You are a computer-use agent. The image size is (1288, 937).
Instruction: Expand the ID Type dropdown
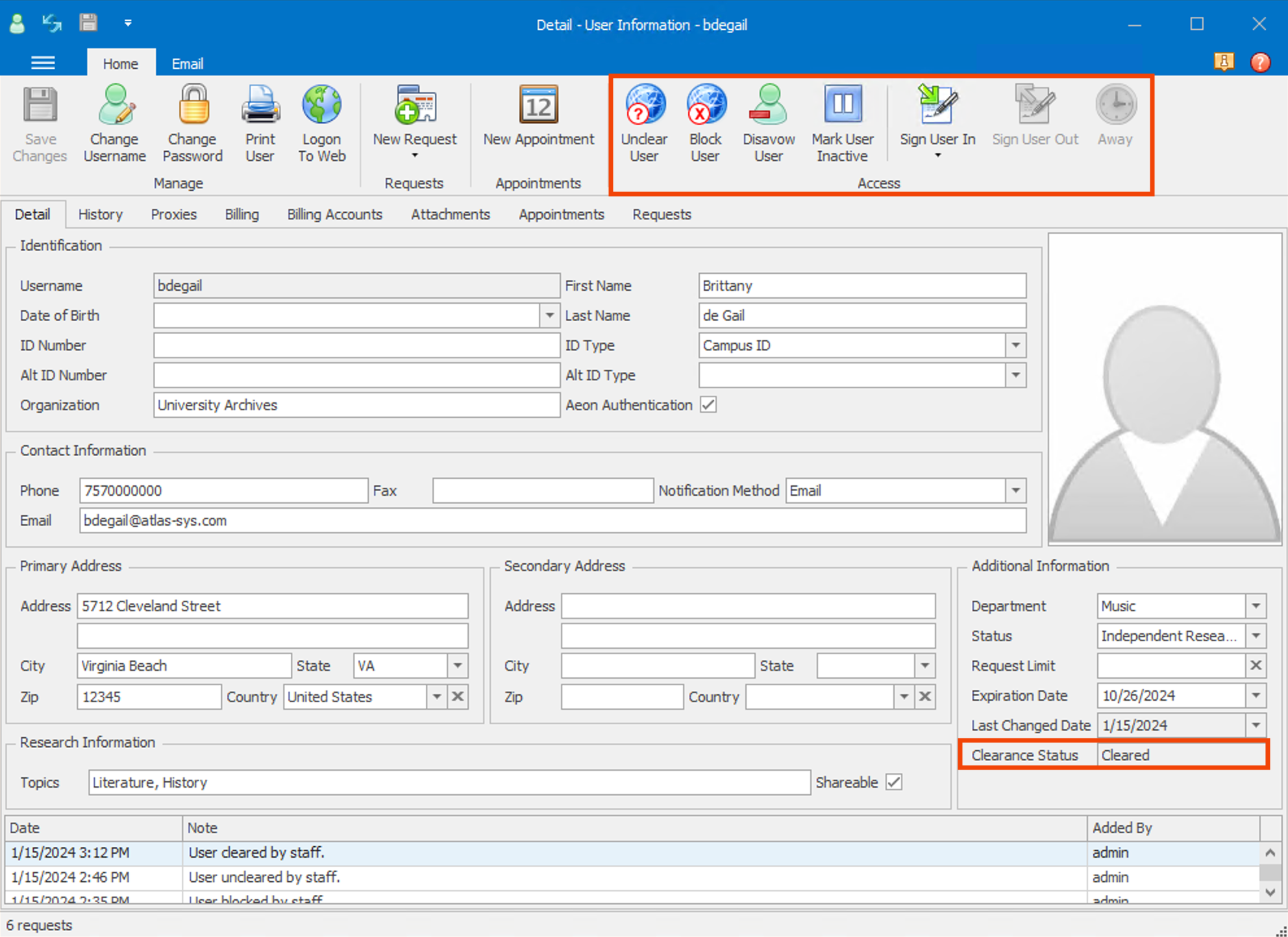pos(1015,345)
